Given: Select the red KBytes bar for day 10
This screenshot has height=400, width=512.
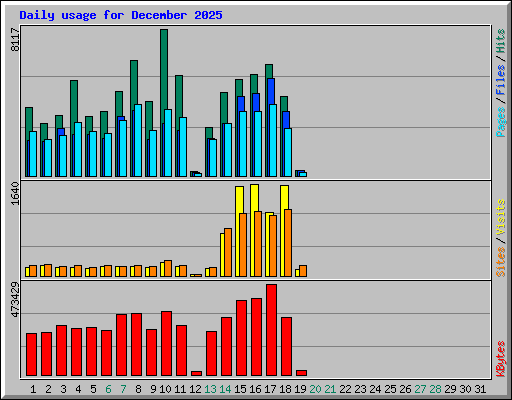Looking at the screenshot, I should (x=166, y=344).
